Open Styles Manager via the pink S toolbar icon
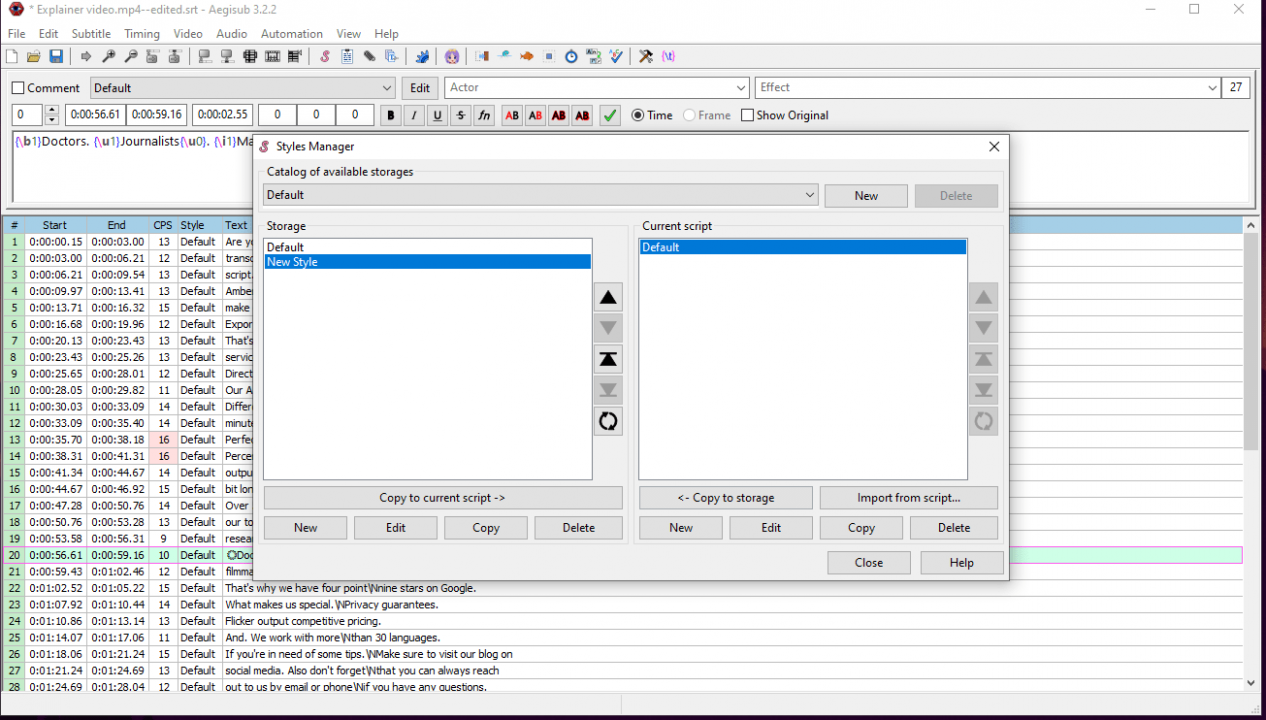This screenshot has width=1266, height=720. (325, 57)
